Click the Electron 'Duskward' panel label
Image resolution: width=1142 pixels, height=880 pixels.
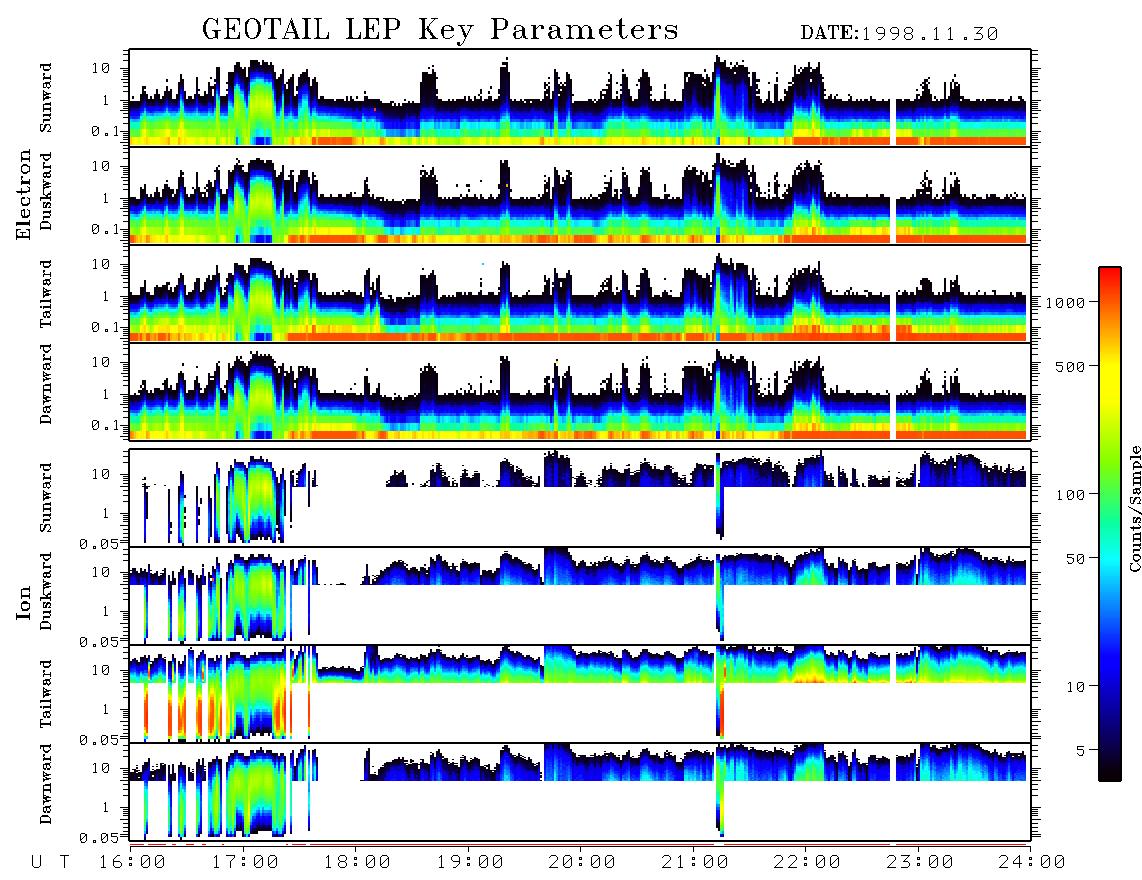pos(46,192)
